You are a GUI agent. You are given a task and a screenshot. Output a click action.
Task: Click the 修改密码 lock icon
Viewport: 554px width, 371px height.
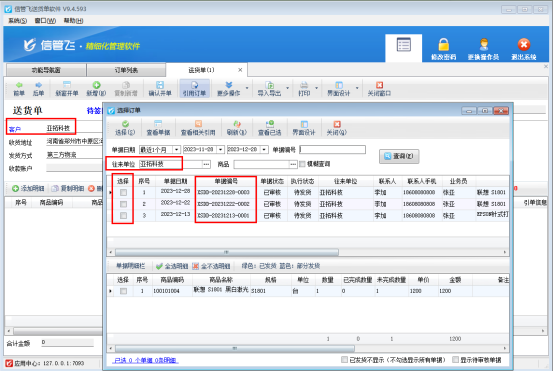(443, 45)
